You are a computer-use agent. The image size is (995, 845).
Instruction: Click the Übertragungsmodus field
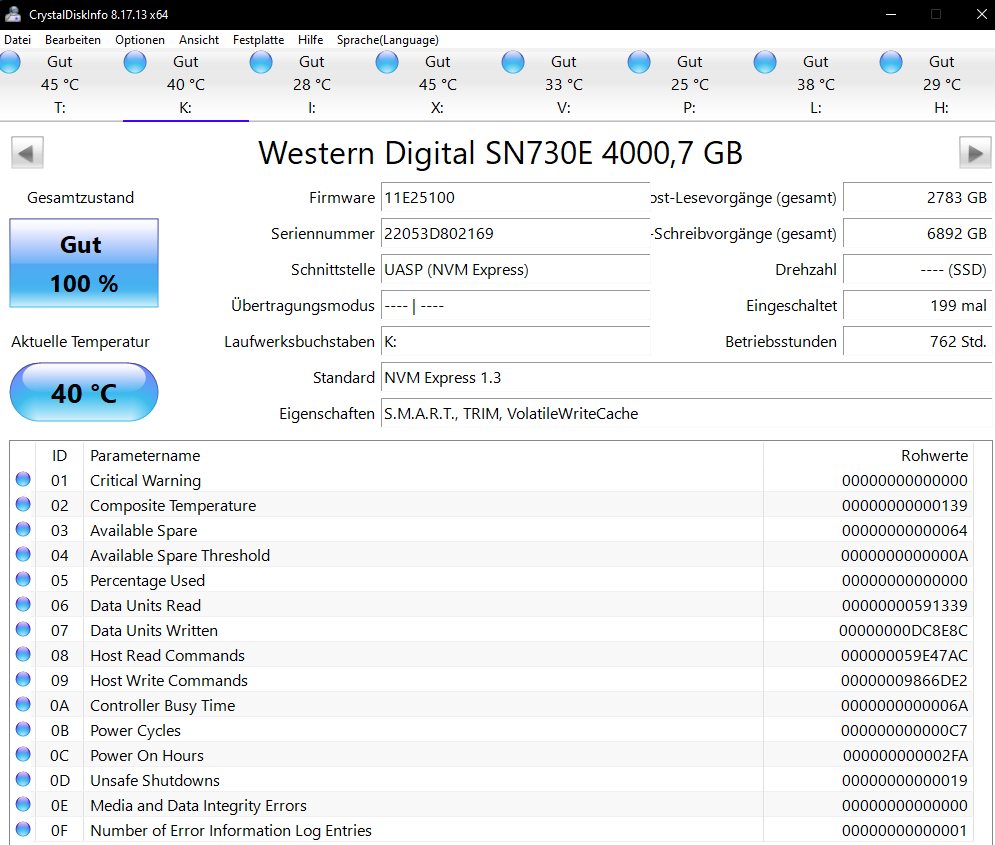515,305
